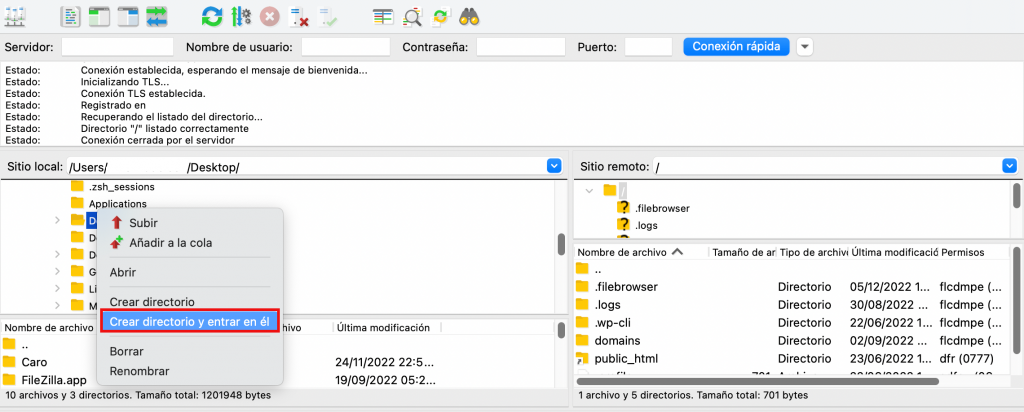This screenshot has width=1024, height=412.
Task: Toggle the local directory tree view
Action: click(x=99, y=16)
